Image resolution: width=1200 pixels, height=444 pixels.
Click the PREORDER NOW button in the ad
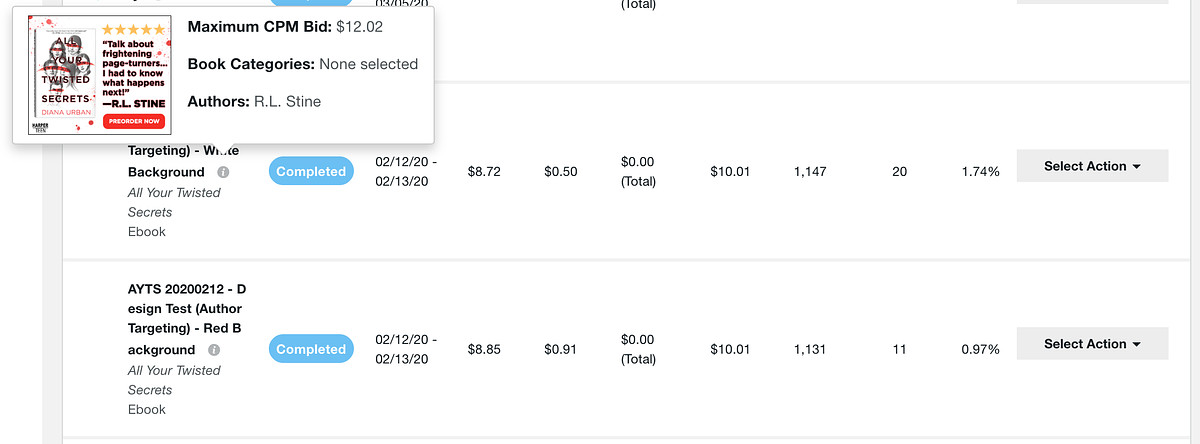coord(133,121)
